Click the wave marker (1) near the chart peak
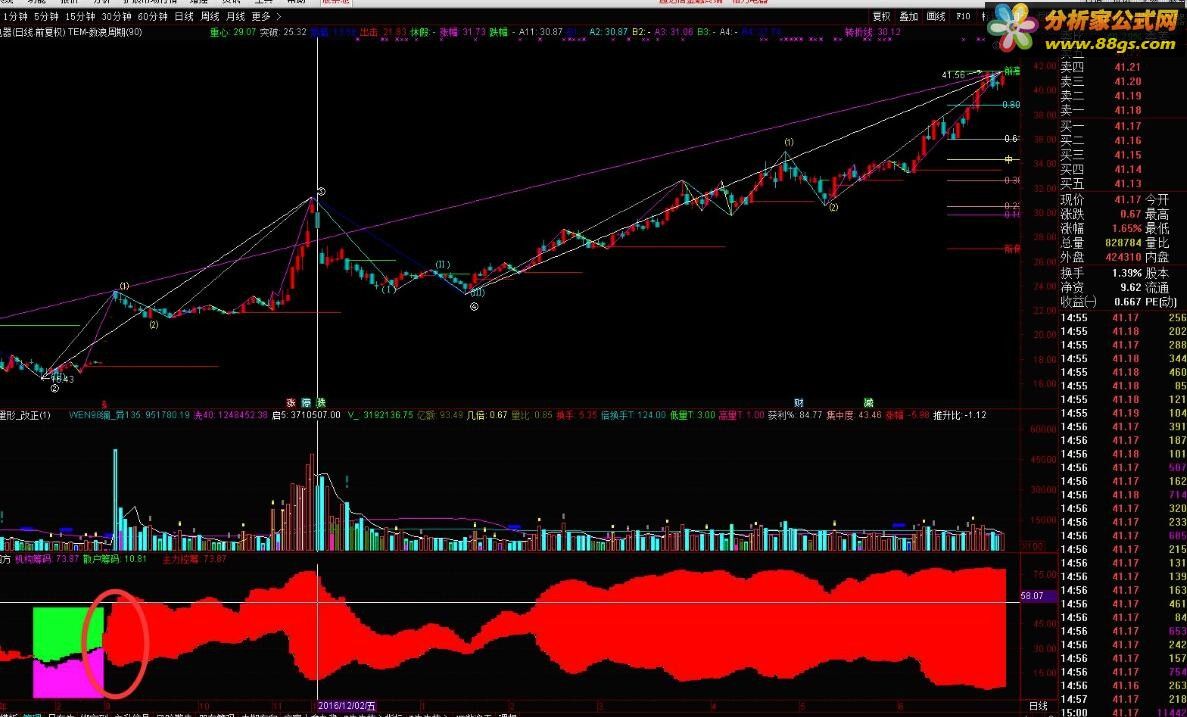The height and width of the screenshot is (717, 1187). [789, 142]
